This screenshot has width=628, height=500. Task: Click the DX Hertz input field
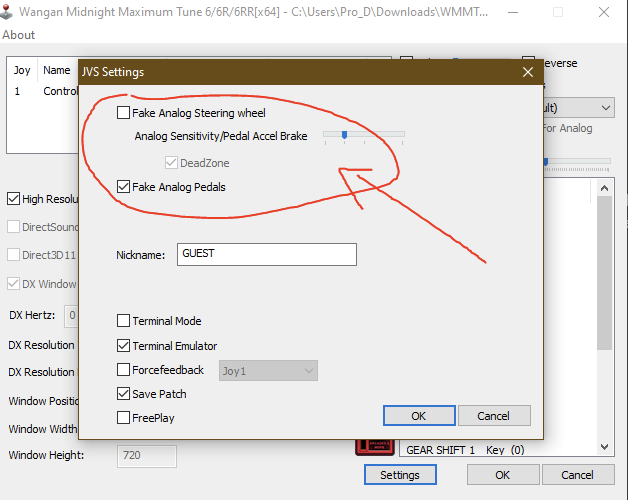(x=72, y=316)
